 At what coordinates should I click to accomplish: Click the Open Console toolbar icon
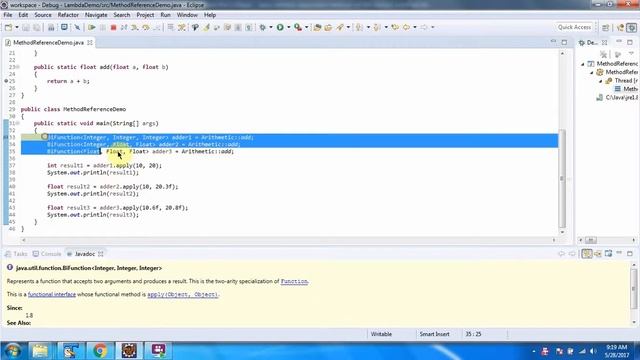[x=64, y=27]
